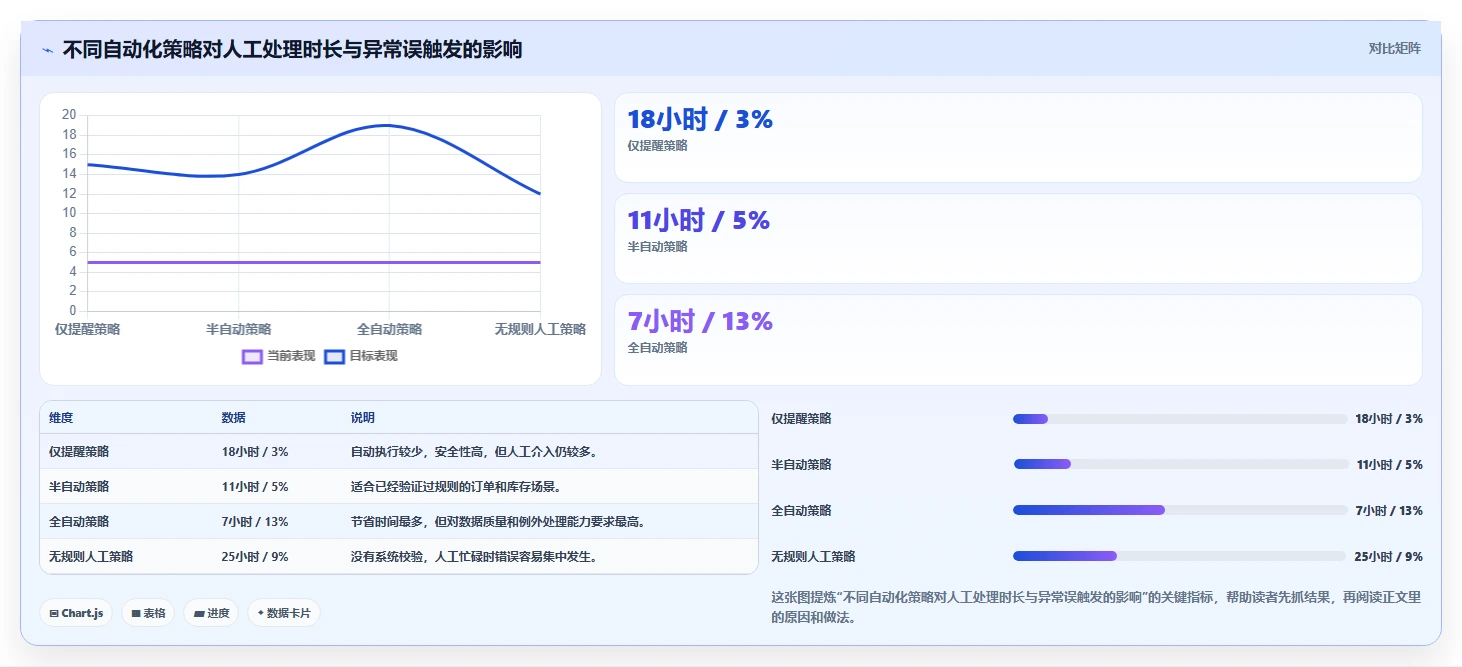Click the 7小时 / 13% table cell
Viewport: 1462px width, 667px height.
[x=255, y=522]
